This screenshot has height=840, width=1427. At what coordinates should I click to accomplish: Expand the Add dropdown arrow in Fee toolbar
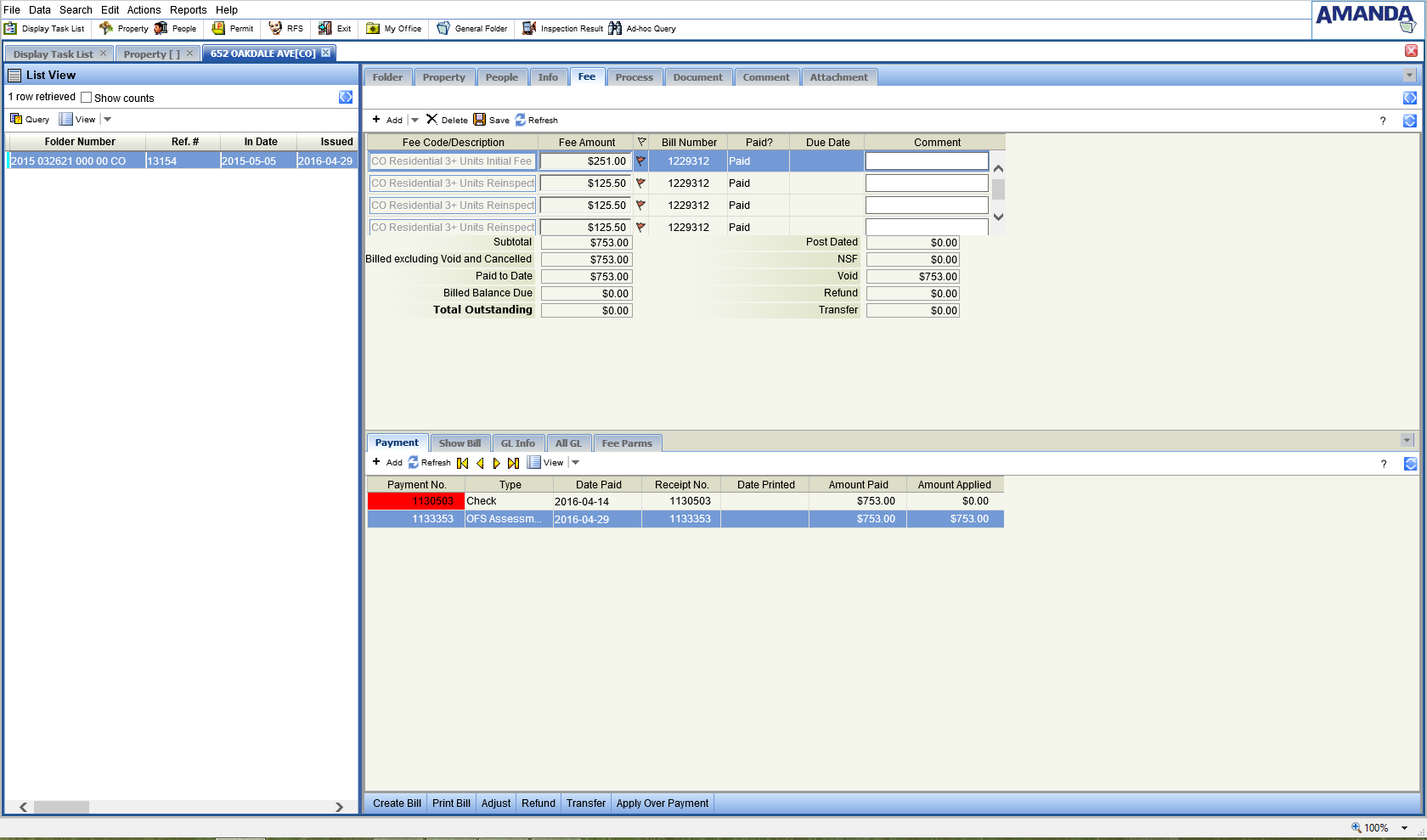pyautogui.click(x=415, y=121)
